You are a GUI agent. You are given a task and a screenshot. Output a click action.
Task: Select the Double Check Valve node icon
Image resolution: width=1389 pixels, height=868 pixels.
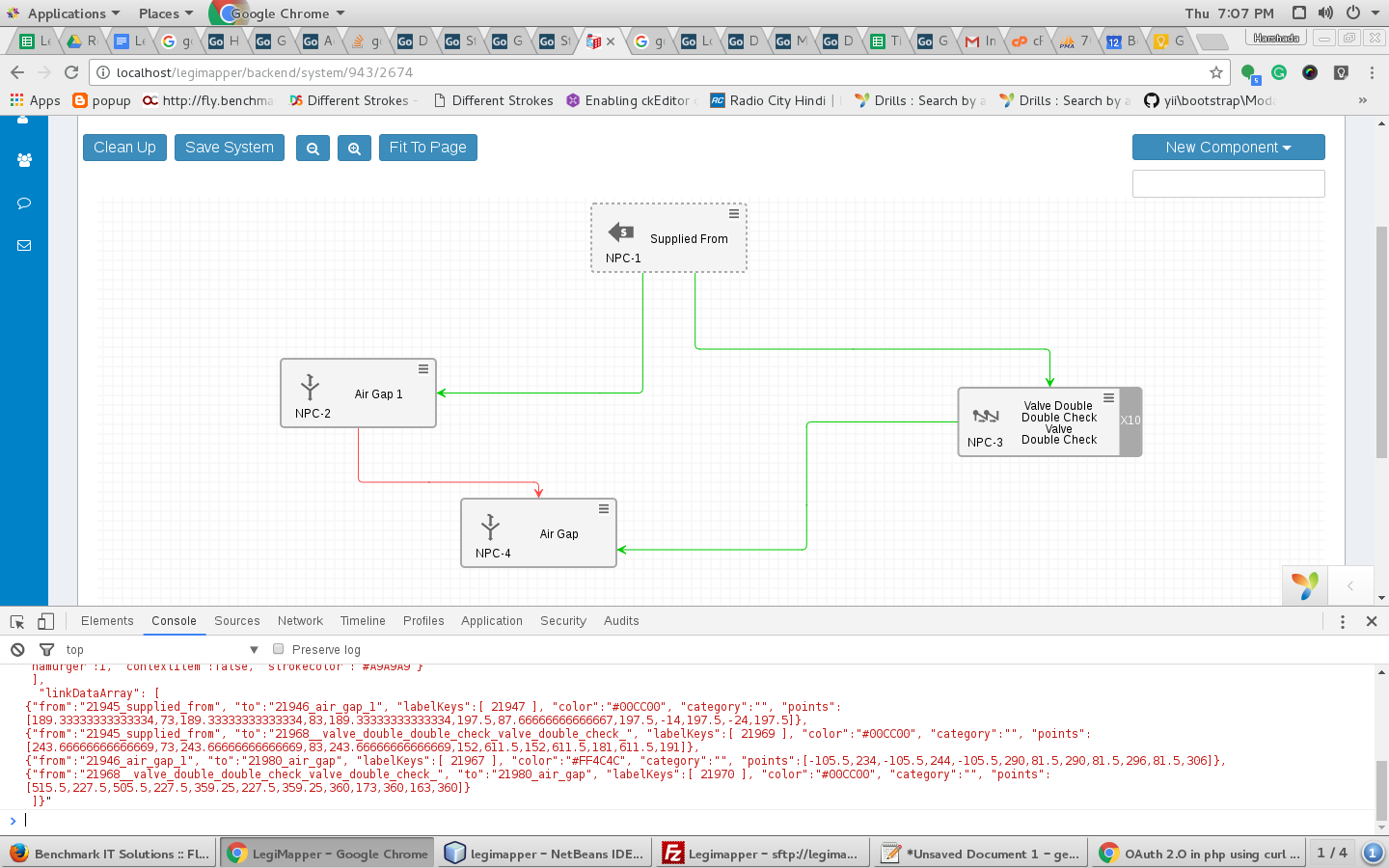click(986, 416)
